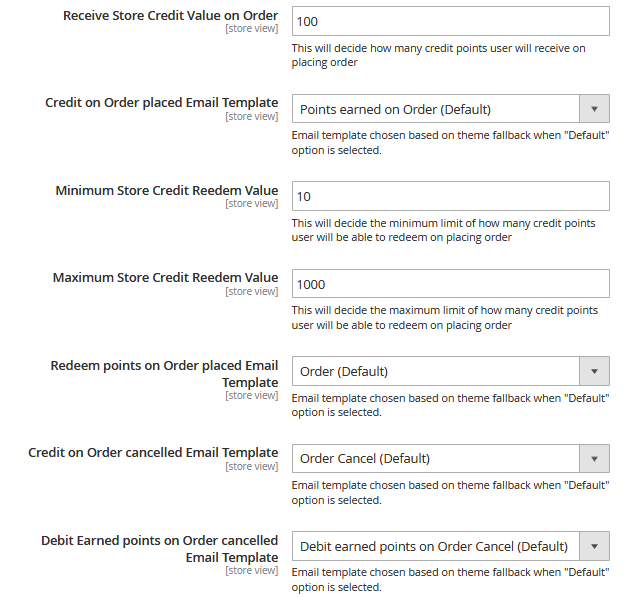
Task: Click arrow icon of Order Cancel (Default) select
Action: pyautogui.click(x=595, y=459)
